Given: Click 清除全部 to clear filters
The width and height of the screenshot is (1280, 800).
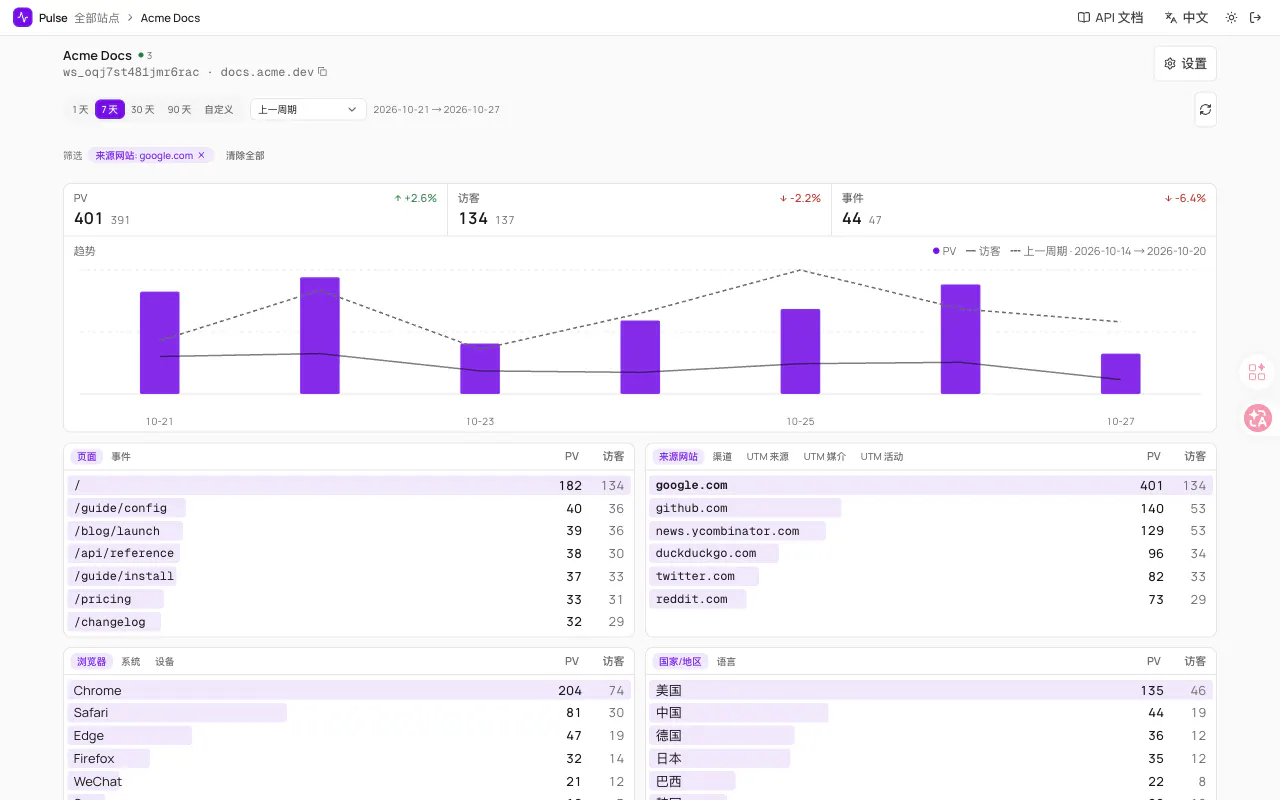Looking at the screenshot, I should 245,155.
